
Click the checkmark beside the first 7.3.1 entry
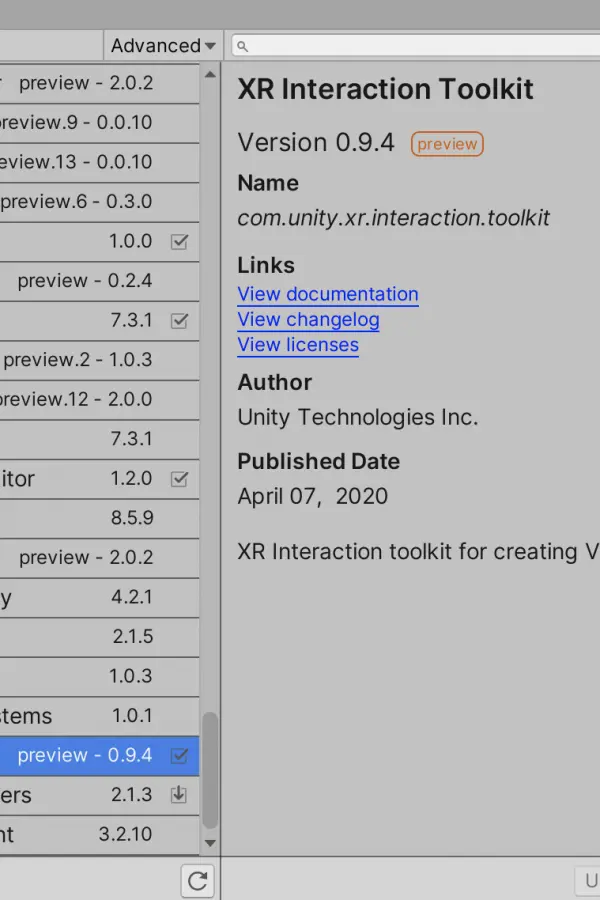(x=179, y=321)
